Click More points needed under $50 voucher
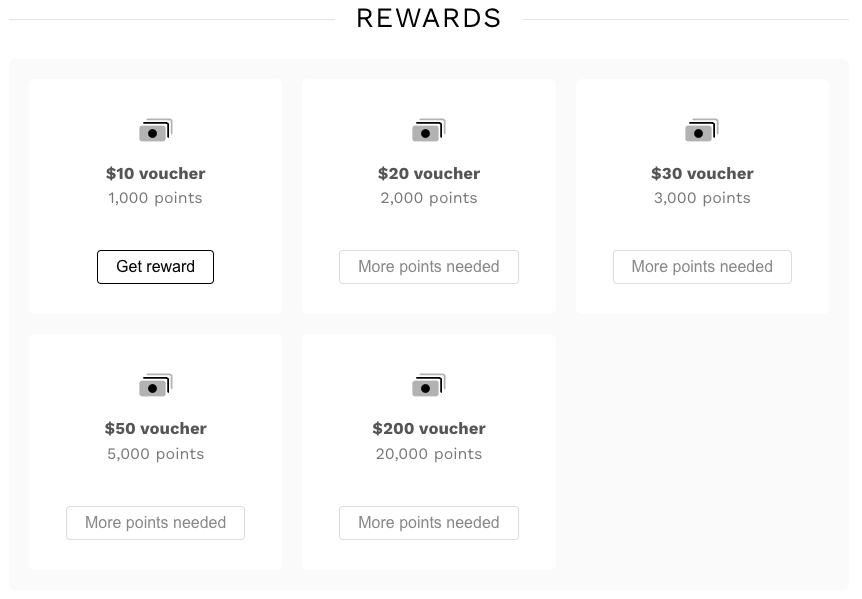This screenshot has width=862, height=599. point(156,523)
